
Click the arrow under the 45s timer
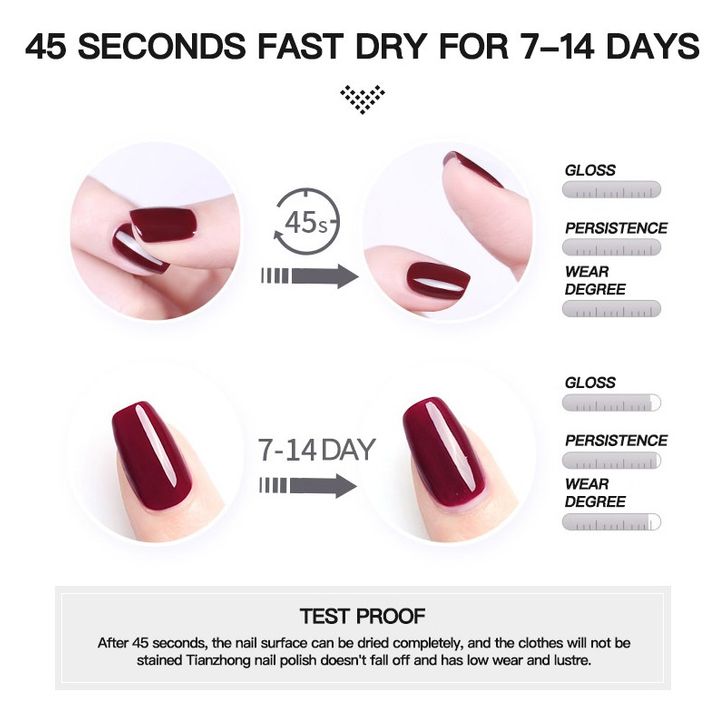tap(310, 276)
